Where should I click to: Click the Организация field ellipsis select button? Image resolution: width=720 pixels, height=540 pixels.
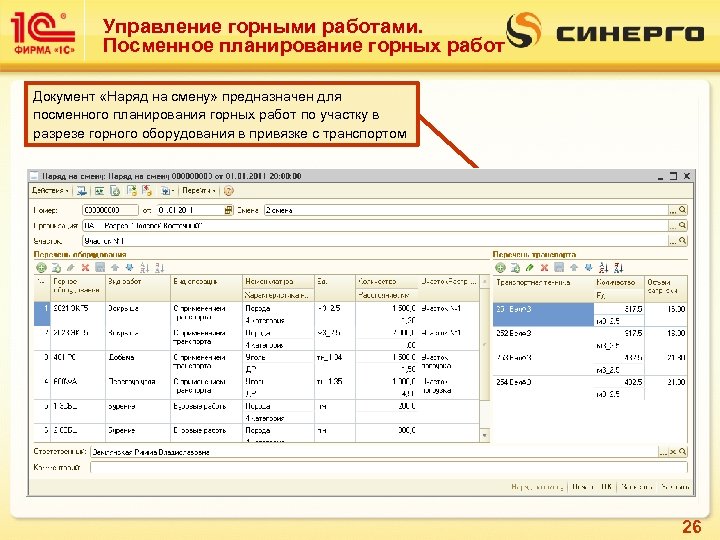[673, 225]
